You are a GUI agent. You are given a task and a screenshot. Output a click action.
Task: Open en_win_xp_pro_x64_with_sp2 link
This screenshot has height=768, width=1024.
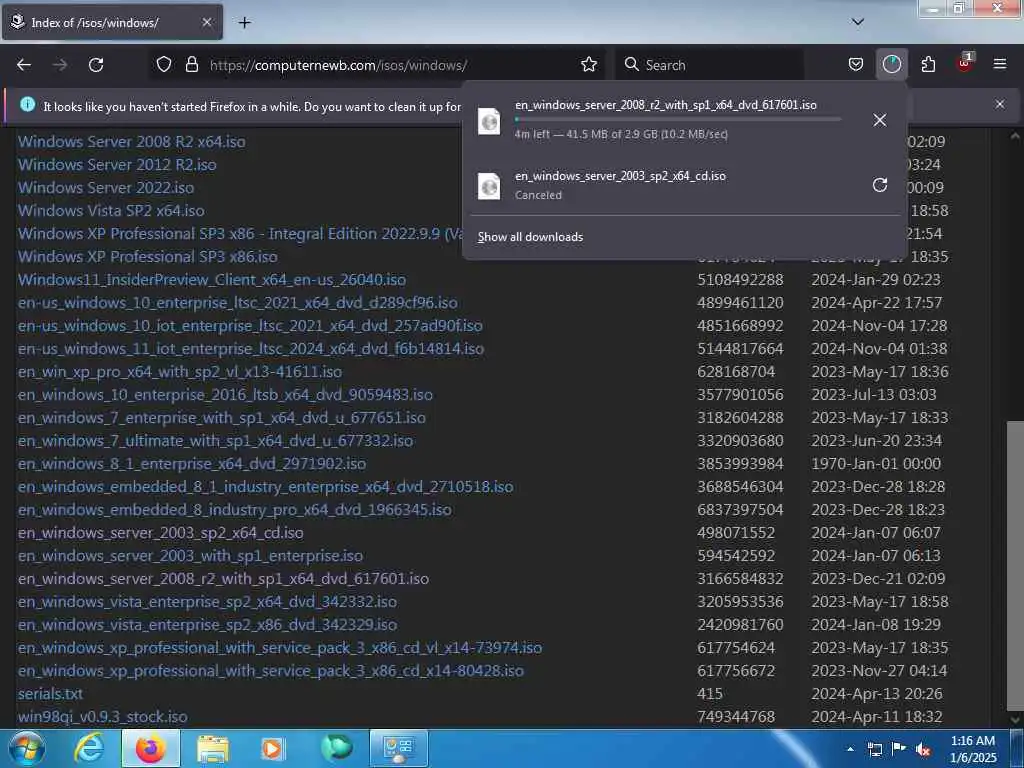click(x=180, y=372)
